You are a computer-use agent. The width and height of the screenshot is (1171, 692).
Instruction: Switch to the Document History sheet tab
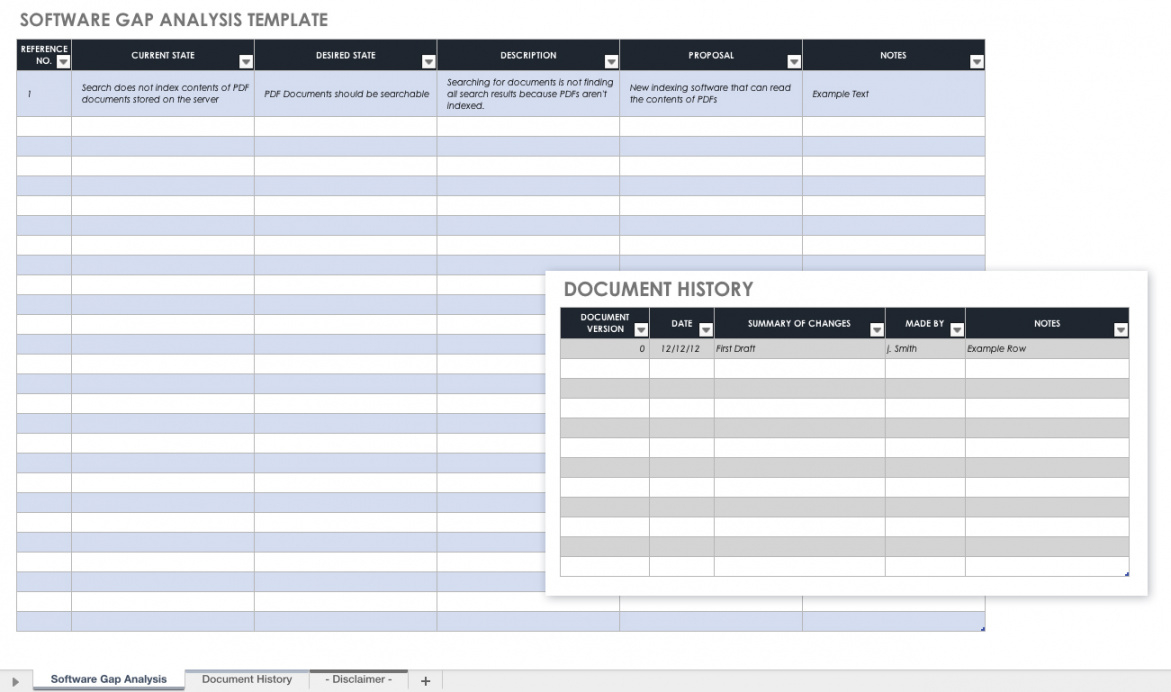tap(247, 680)
